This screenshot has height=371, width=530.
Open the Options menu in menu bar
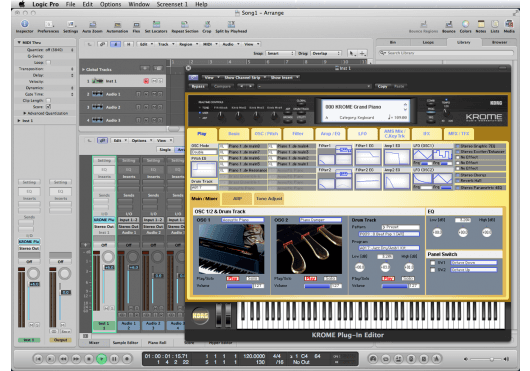(x=110, y=4)
